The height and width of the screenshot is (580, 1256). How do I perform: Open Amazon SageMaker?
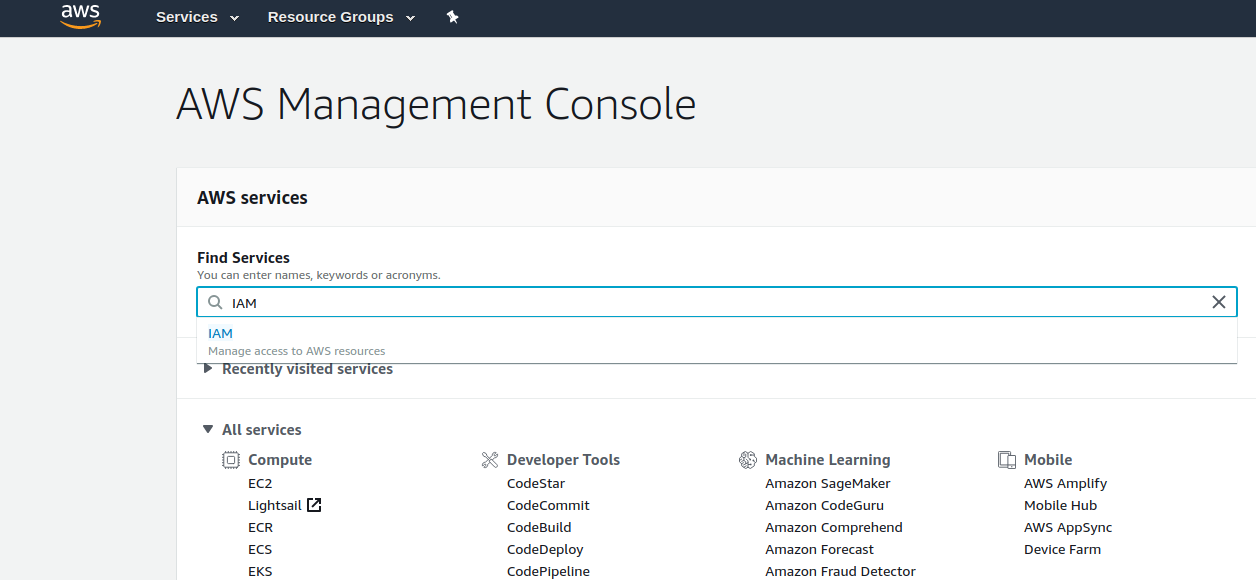click(828, 483)
